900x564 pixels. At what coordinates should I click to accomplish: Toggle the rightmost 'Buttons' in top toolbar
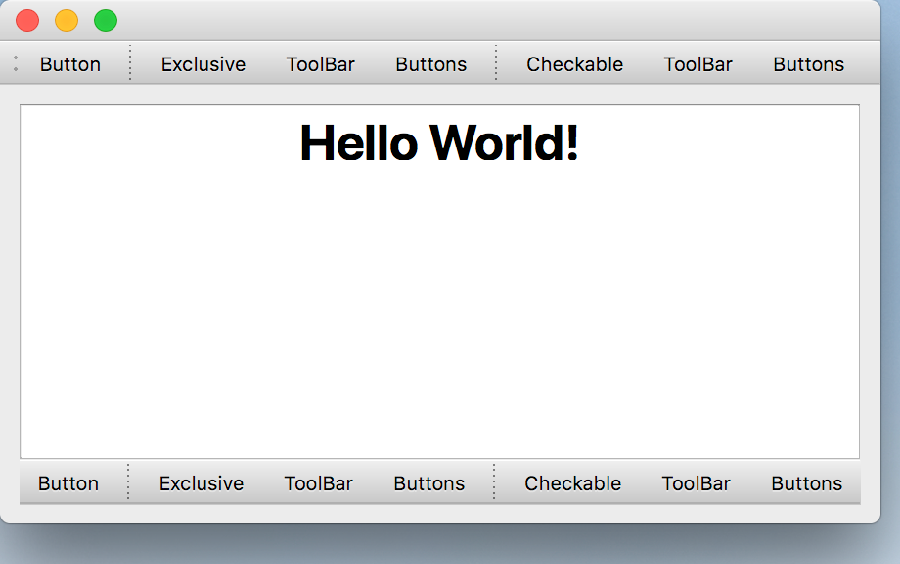click(x=808, y=64)
